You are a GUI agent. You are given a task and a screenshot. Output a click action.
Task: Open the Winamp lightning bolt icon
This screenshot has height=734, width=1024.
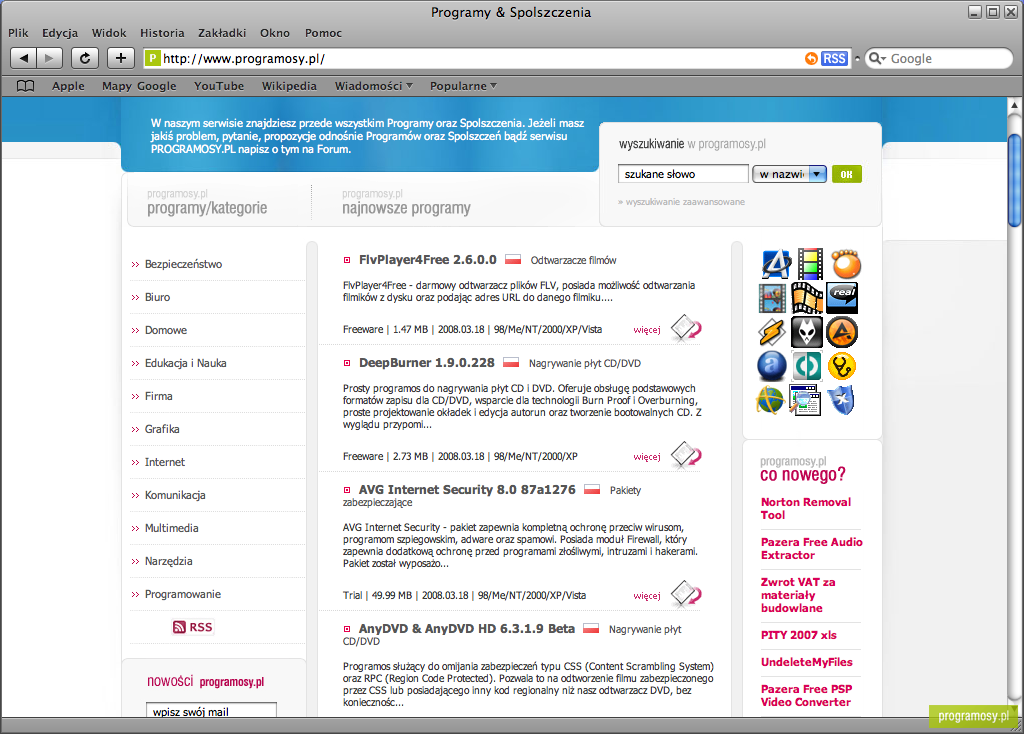772,332
